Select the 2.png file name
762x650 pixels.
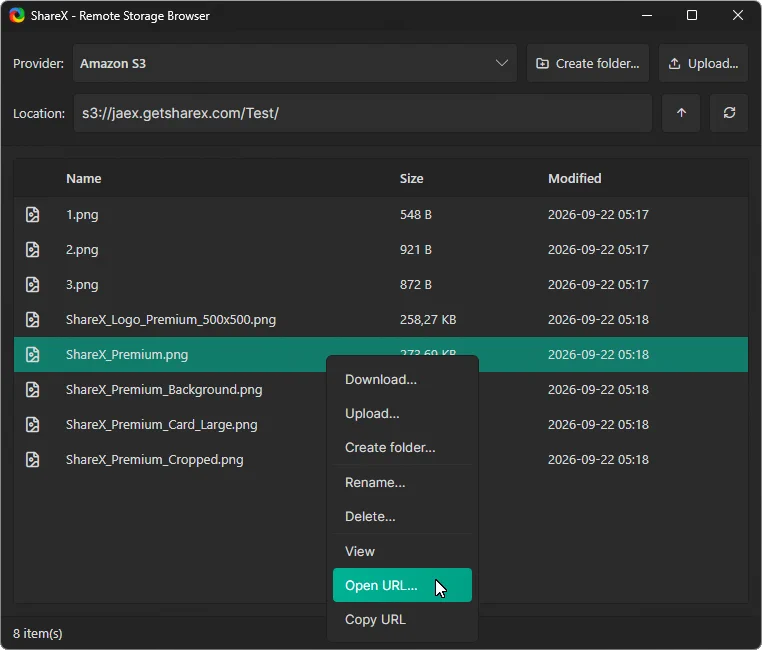point(82,250)
